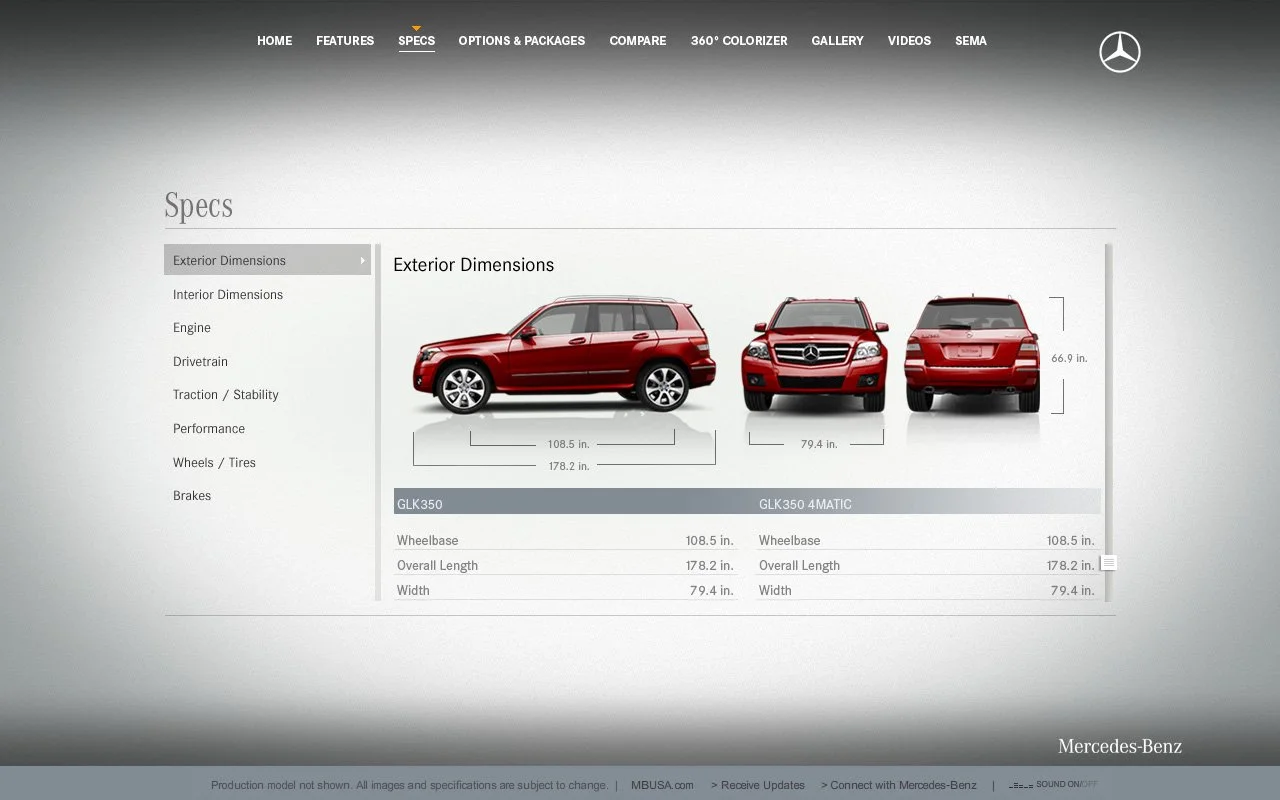The height and width of the screenshot is (800, 1280).
Task: Open the HOME menu item
Action: click(274, 41)
